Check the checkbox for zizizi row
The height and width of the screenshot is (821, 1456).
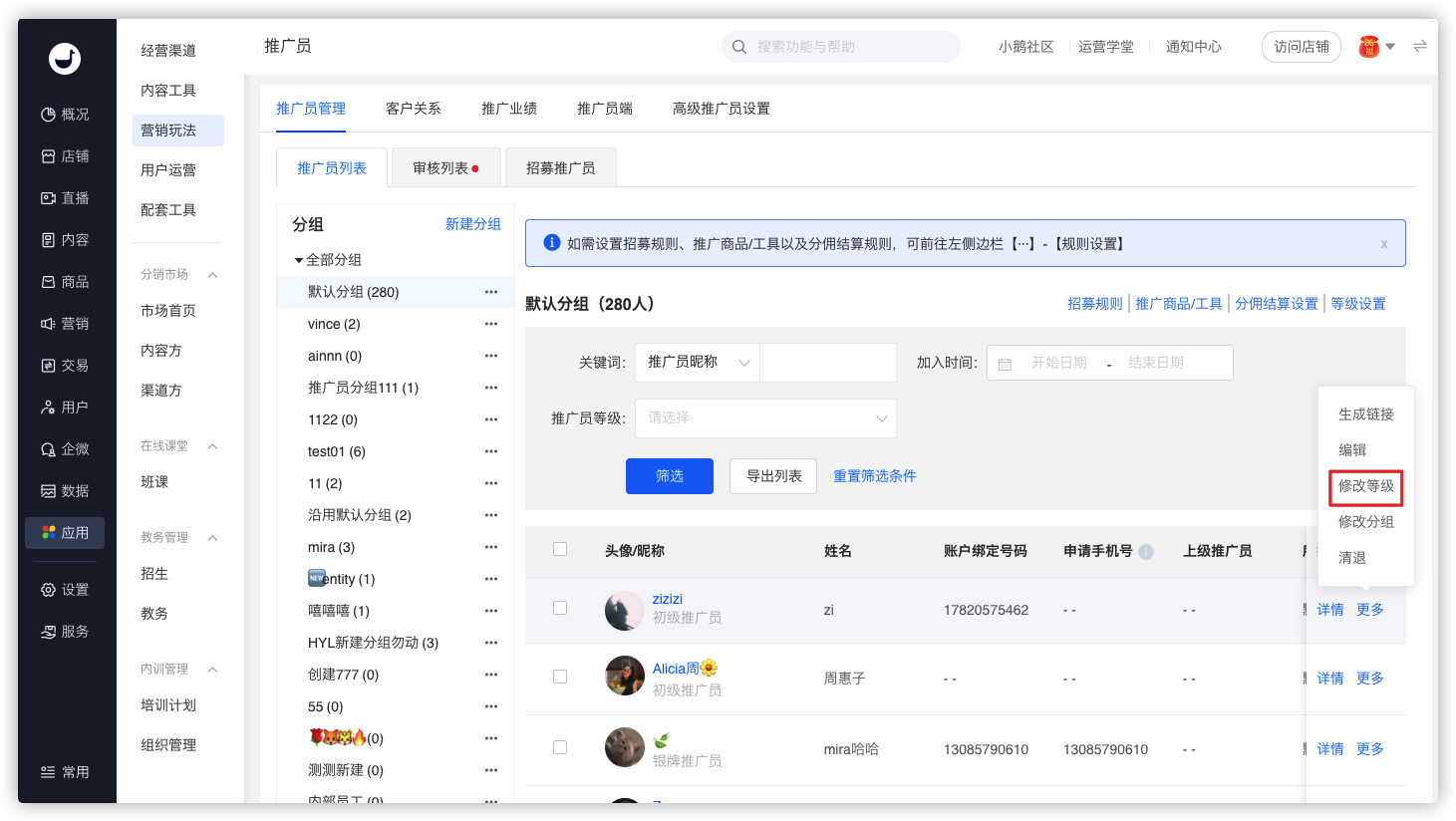pos(560,608)
